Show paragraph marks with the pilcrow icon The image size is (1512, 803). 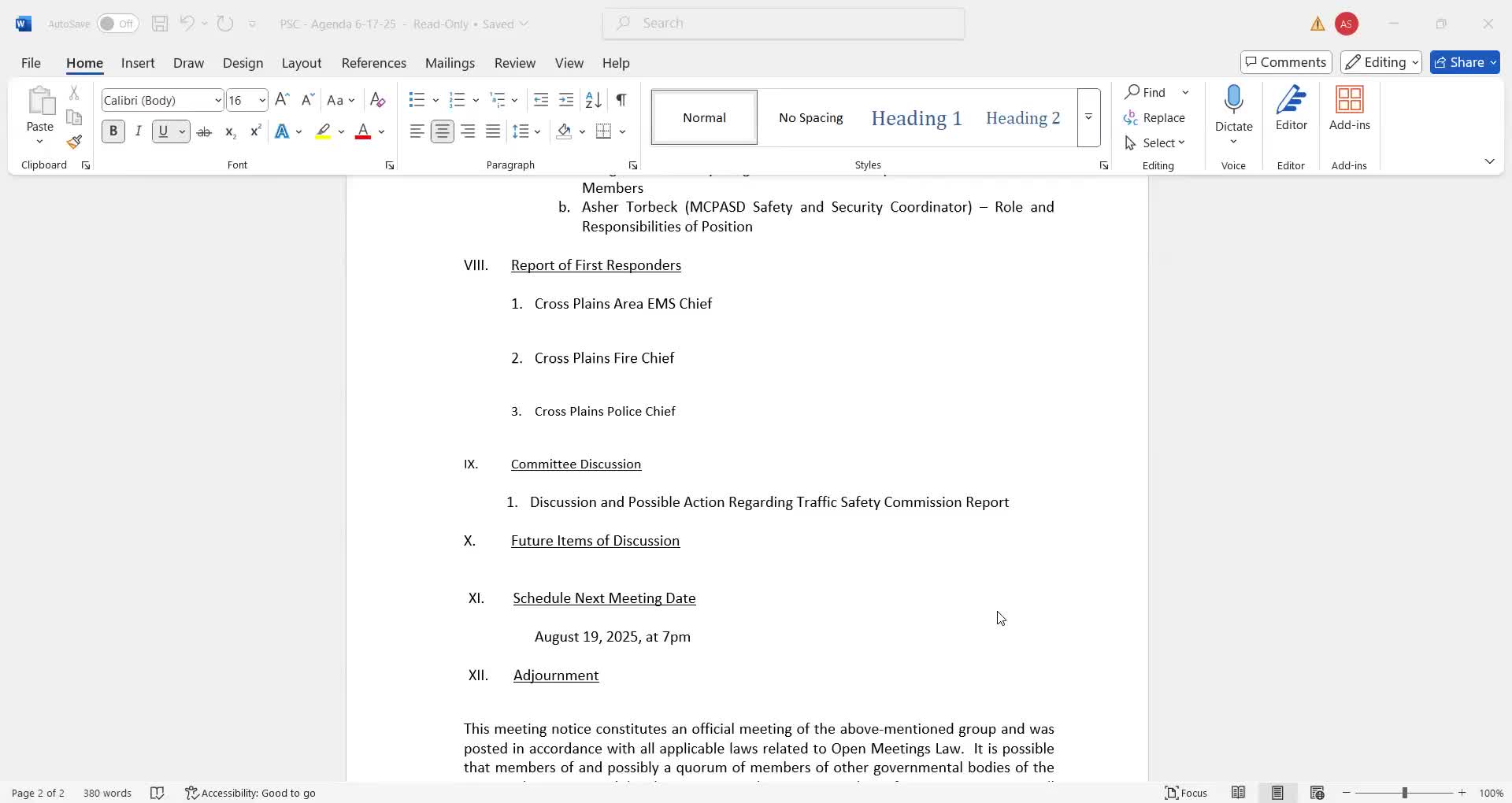[x=621, y=100]
